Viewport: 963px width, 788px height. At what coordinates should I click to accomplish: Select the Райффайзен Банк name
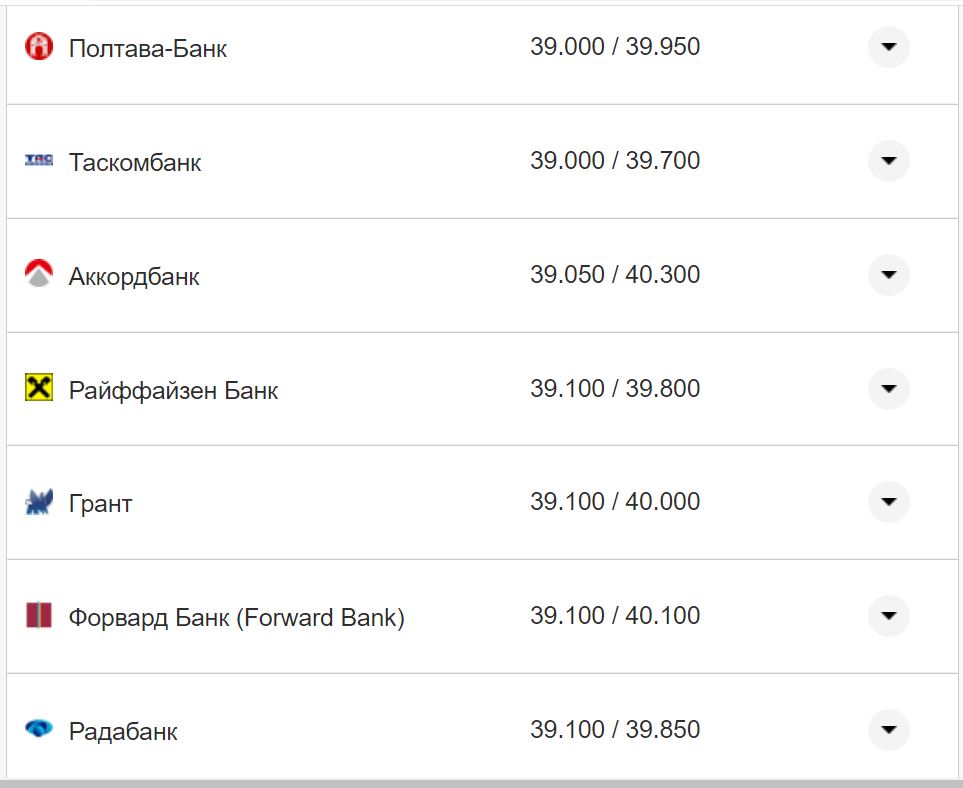point(173,390)
